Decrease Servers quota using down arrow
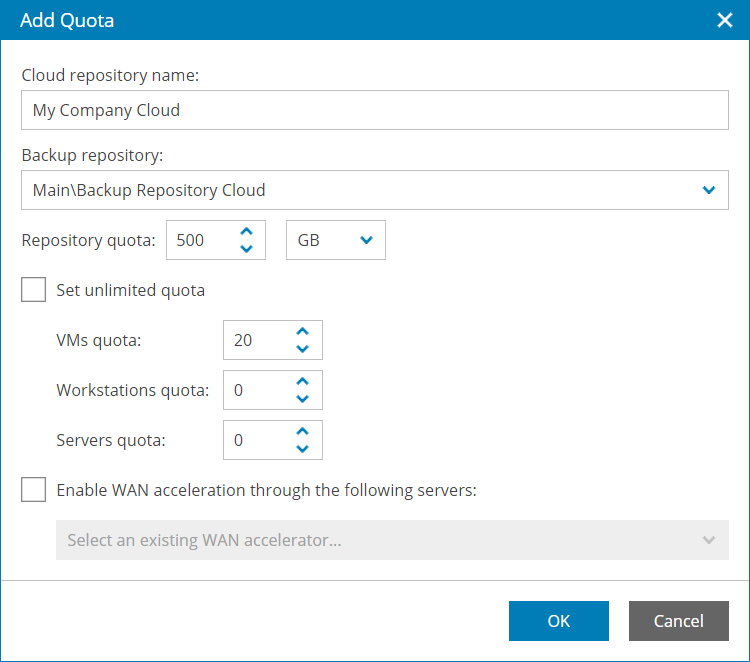 click(302, 449)
